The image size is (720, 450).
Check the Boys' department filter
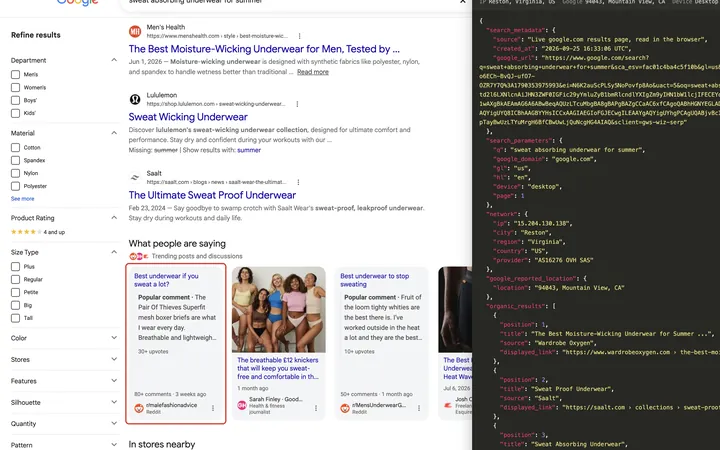(15, 100)
